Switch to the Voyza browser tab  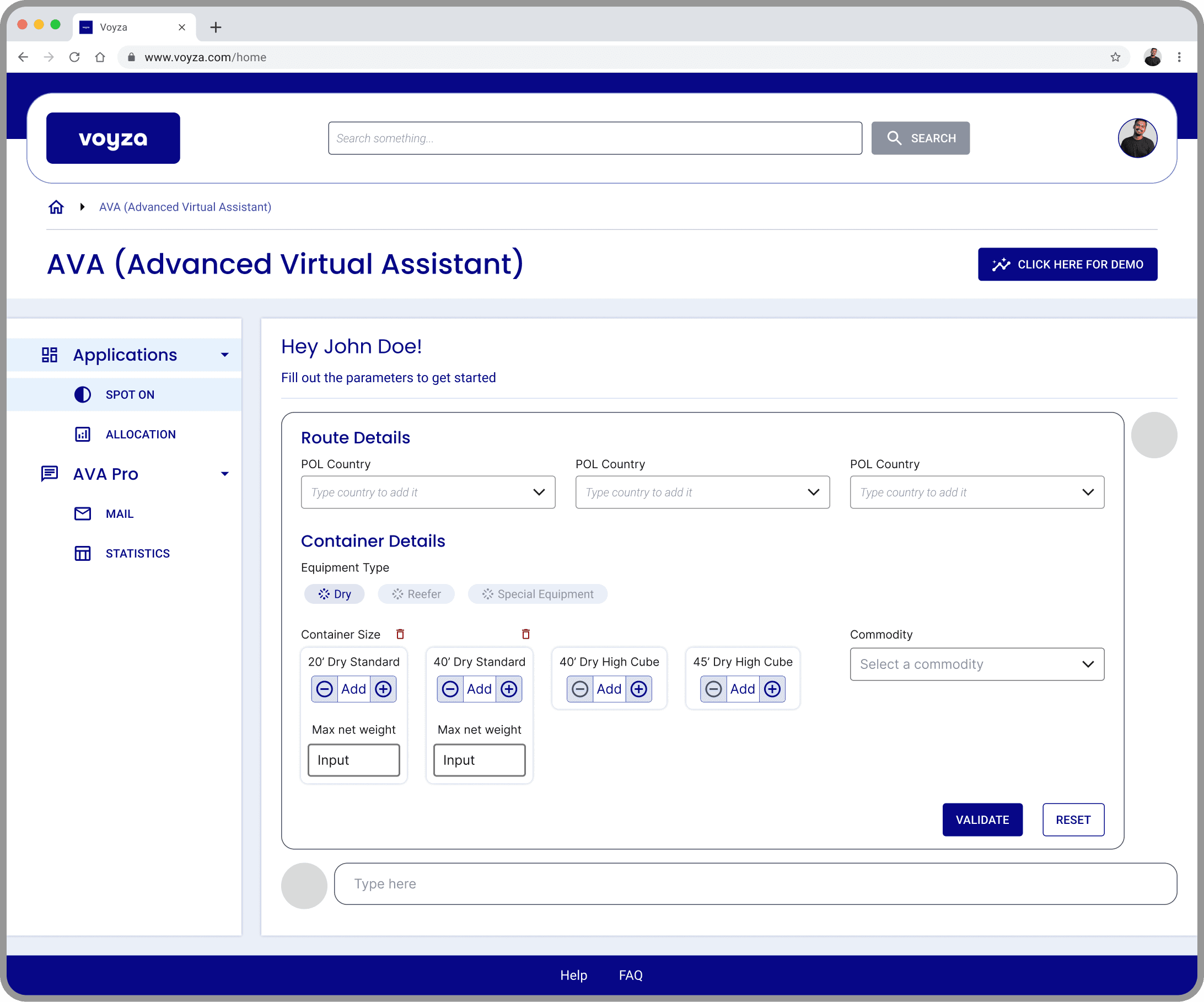[x=134, y=27]
